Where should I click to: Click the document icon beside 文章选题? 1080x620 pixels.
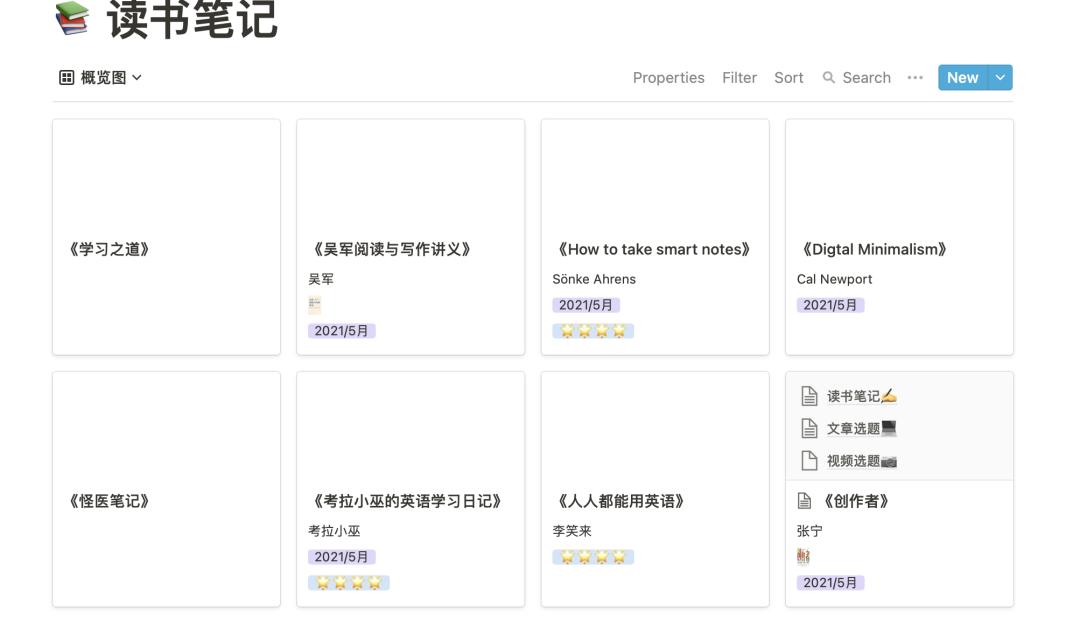pyautogui.click(x=809, y=428)
